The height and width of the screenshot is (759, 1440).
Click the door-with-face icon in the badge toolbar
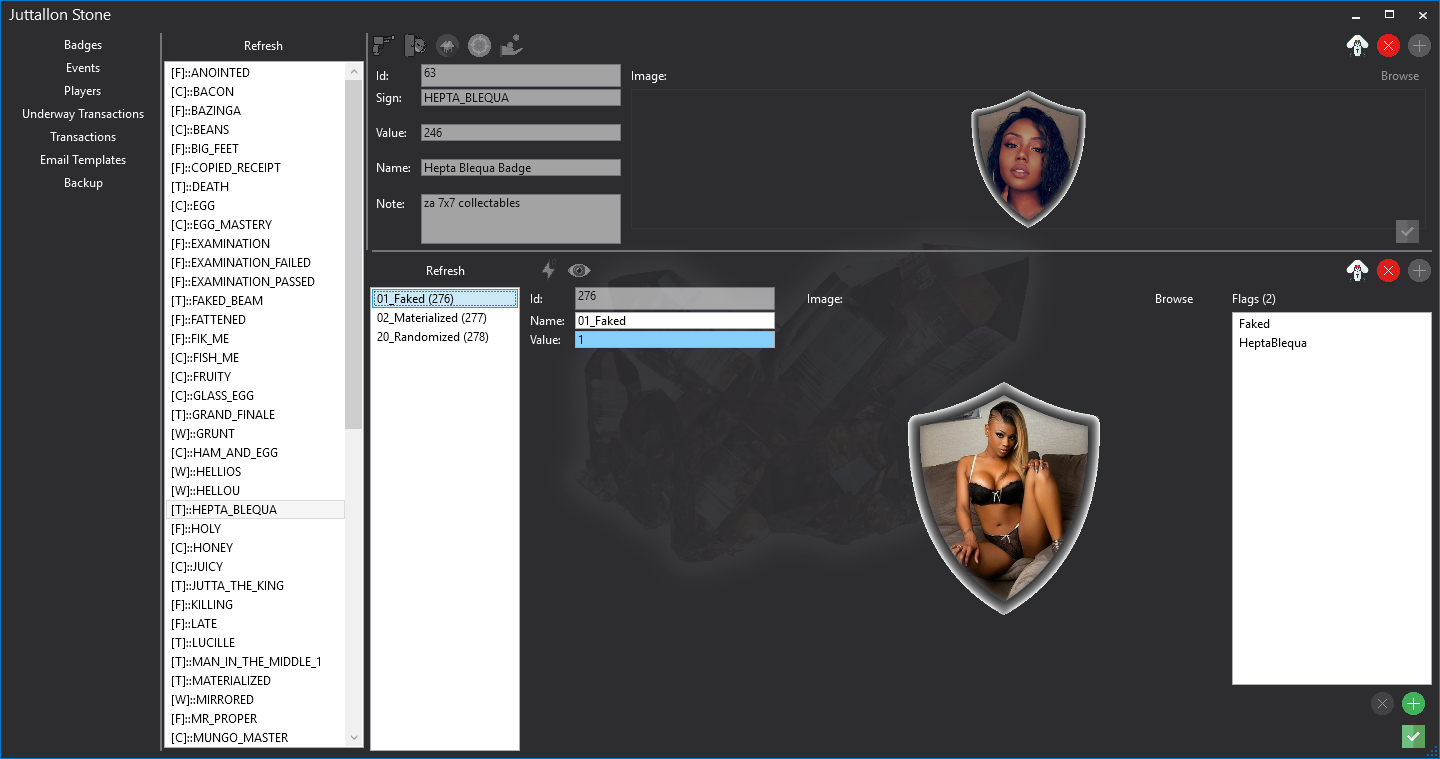pos(415,45)
